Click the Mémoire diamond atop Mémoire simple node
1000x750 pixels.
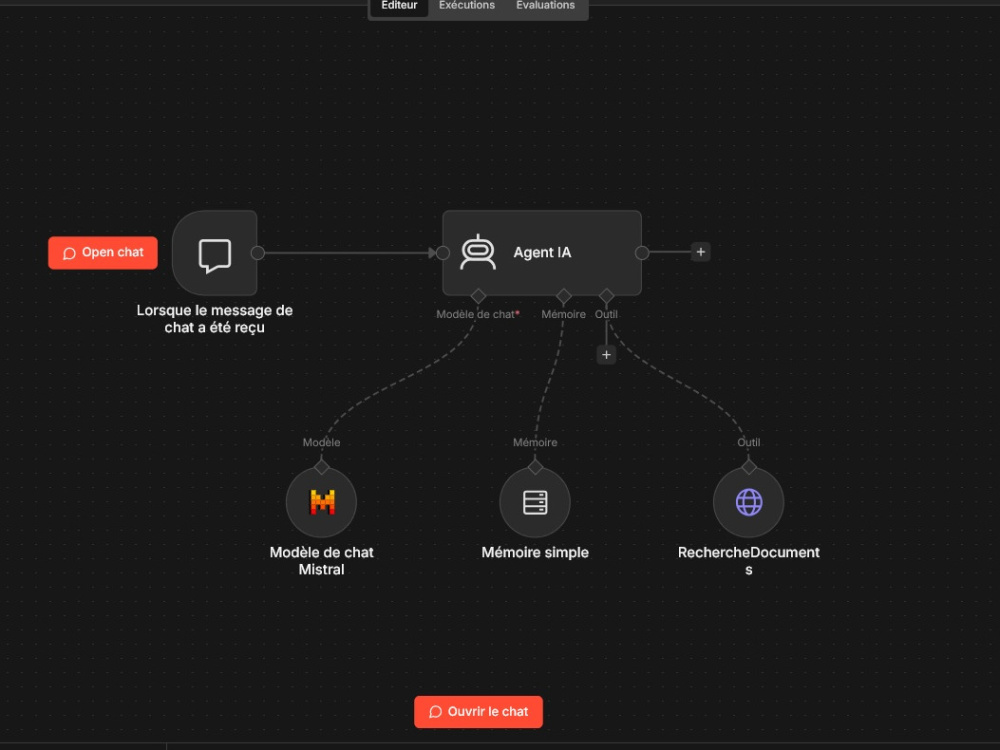click(535, 467)
